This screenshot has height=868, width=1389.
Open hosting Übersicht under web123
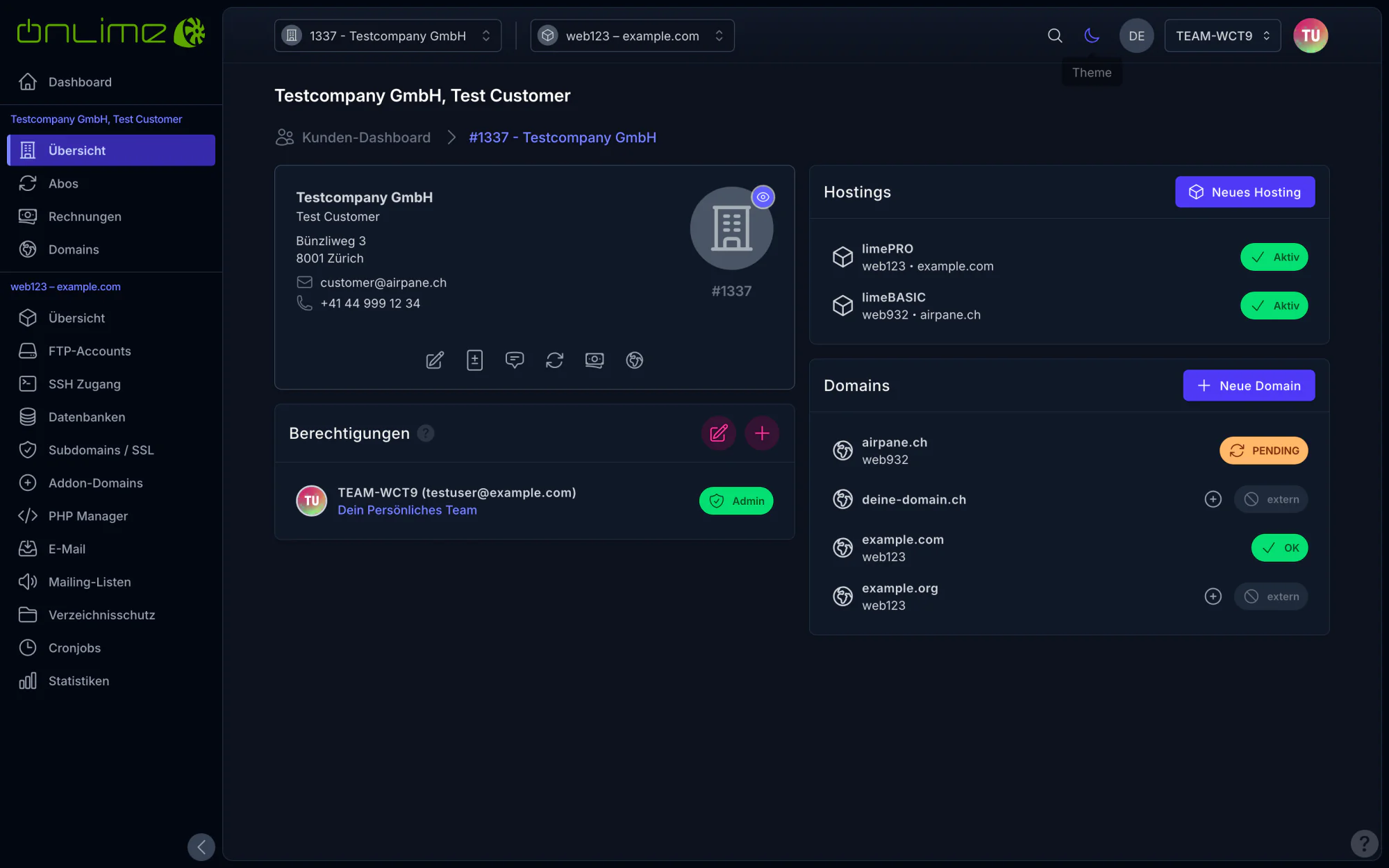click(x=111, y=318)
